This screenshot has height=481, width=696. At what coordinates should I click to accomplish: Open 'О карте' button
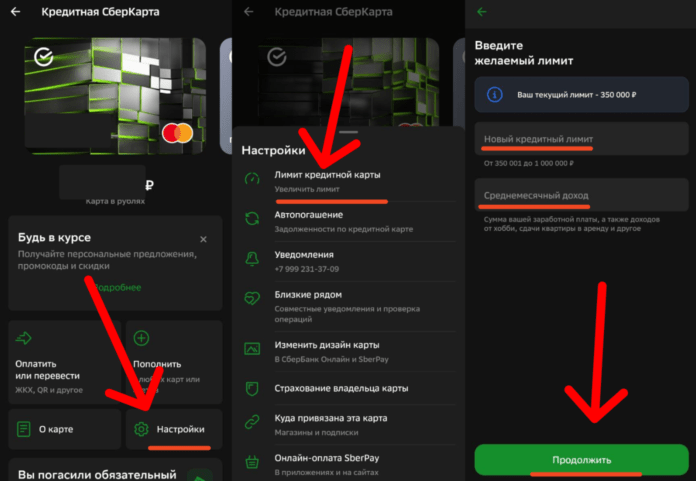click(64, 429)
